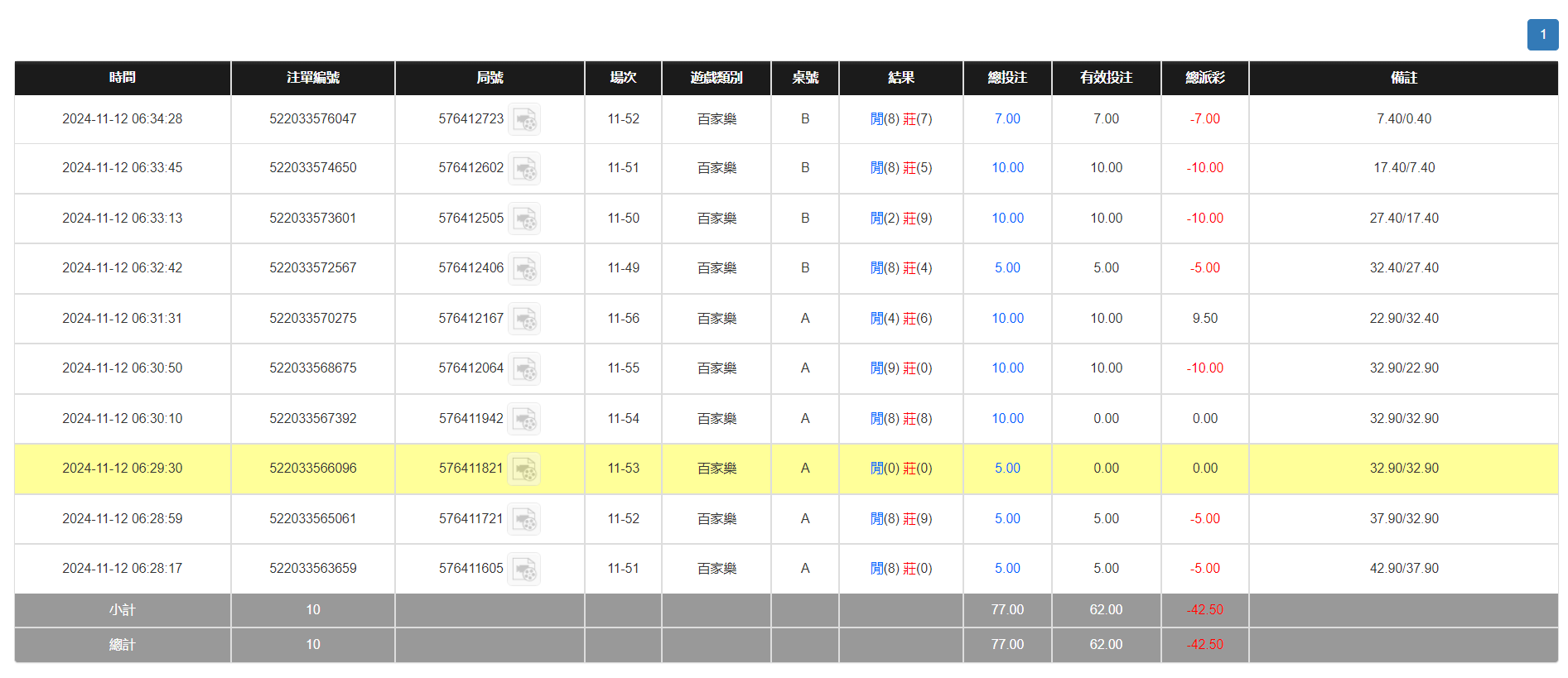The image size is (1568, 678).
Task: Click the 時間 column header
Action: click(123, 78)
